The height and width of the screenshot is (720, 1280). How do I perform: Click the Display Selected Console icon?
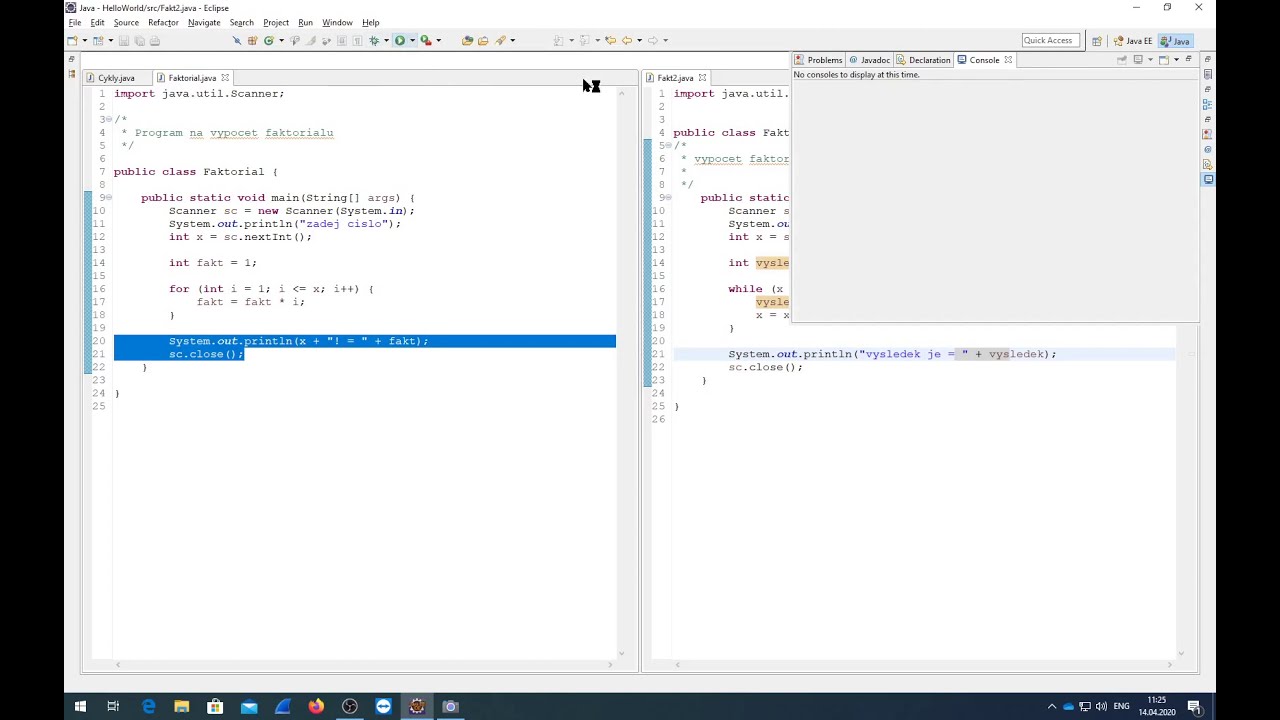[1138, 59]
